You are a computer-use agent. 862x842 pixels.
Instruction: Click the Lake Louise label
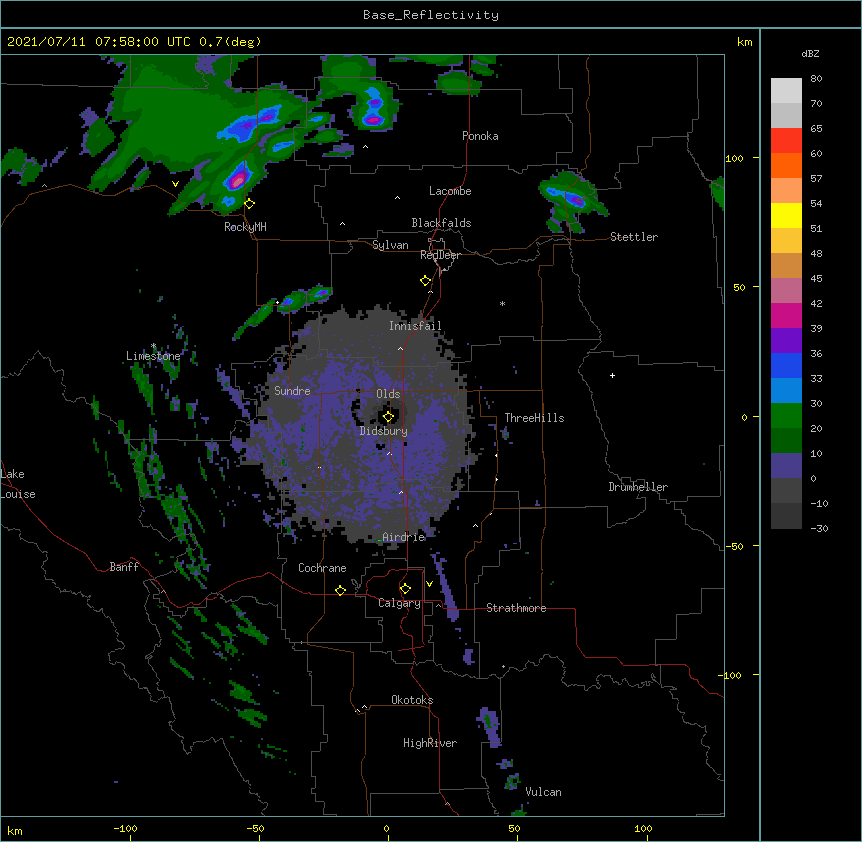point(18,484)
